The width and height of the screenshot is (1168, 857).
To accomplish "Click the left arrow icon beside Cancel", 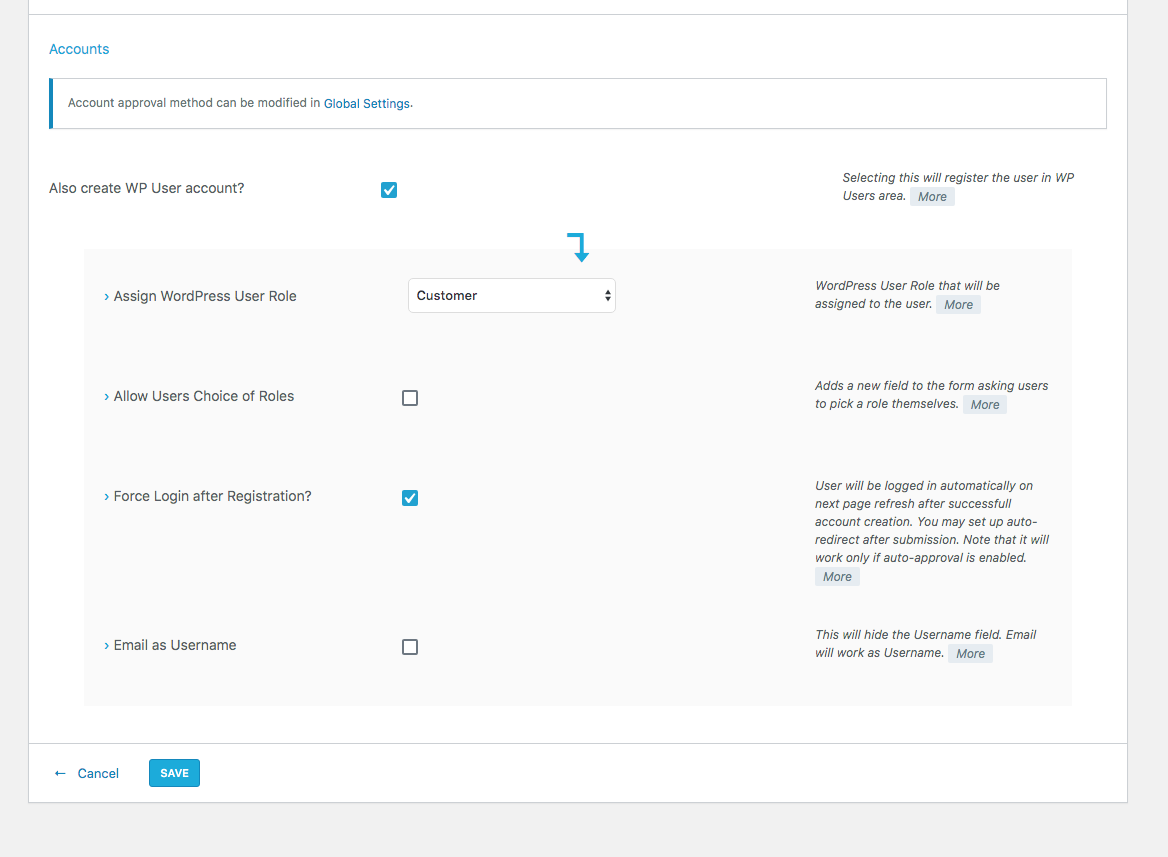I will click(60, 773).
